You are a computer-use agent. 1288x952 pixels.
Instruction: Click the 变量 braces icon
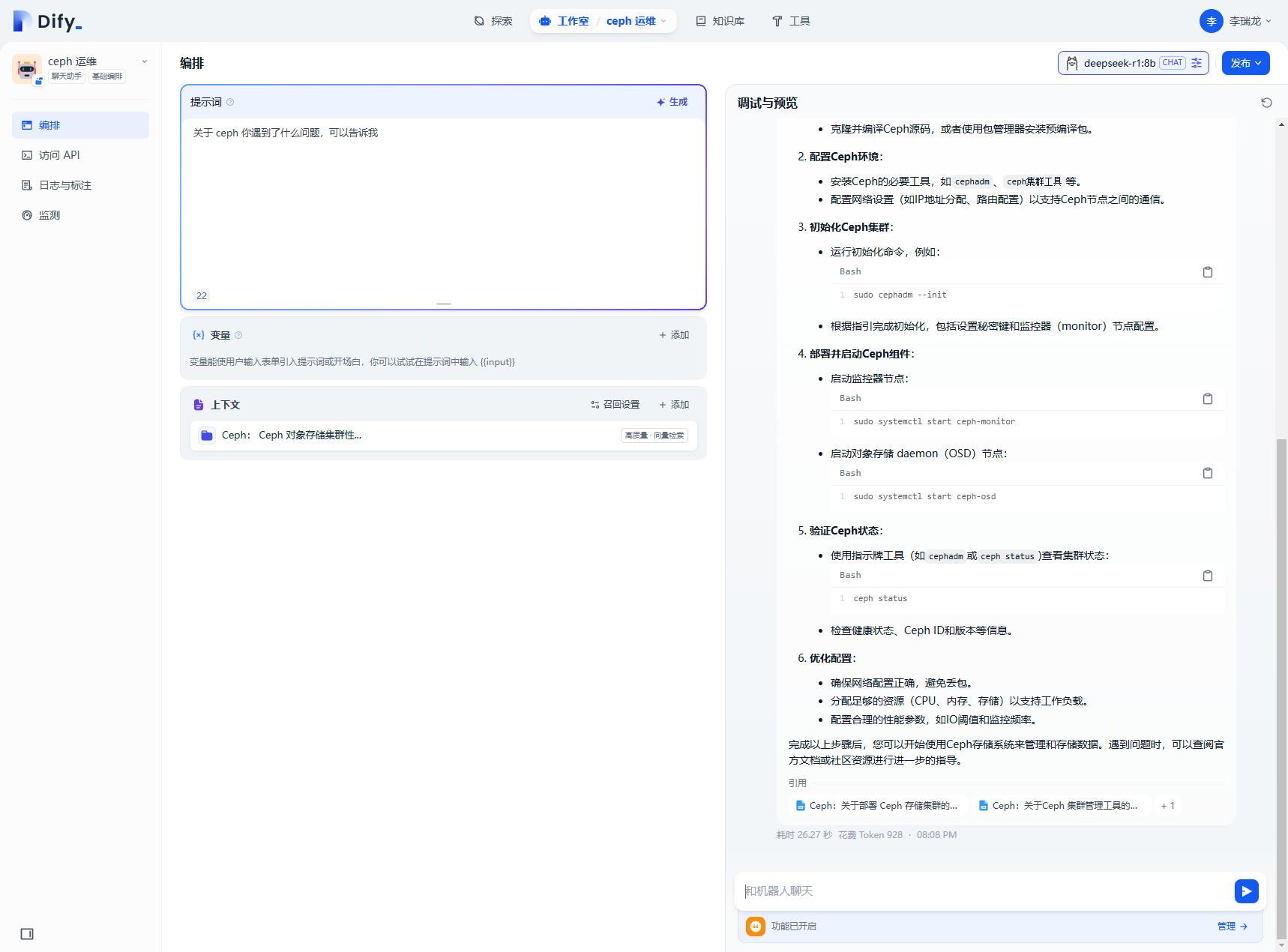coord(199,335)
